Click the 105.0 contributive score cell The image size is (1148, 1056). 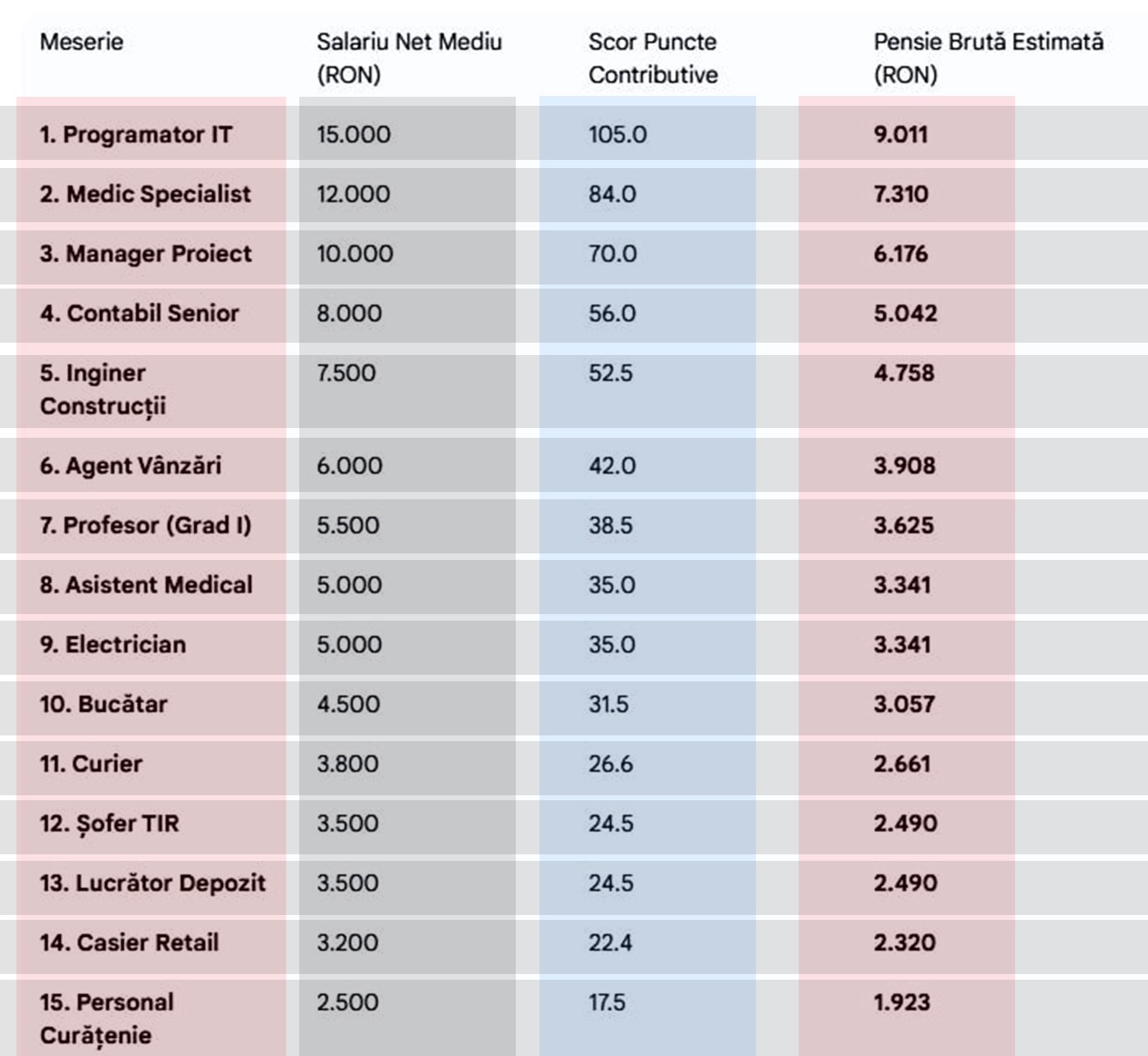[617, 134]
